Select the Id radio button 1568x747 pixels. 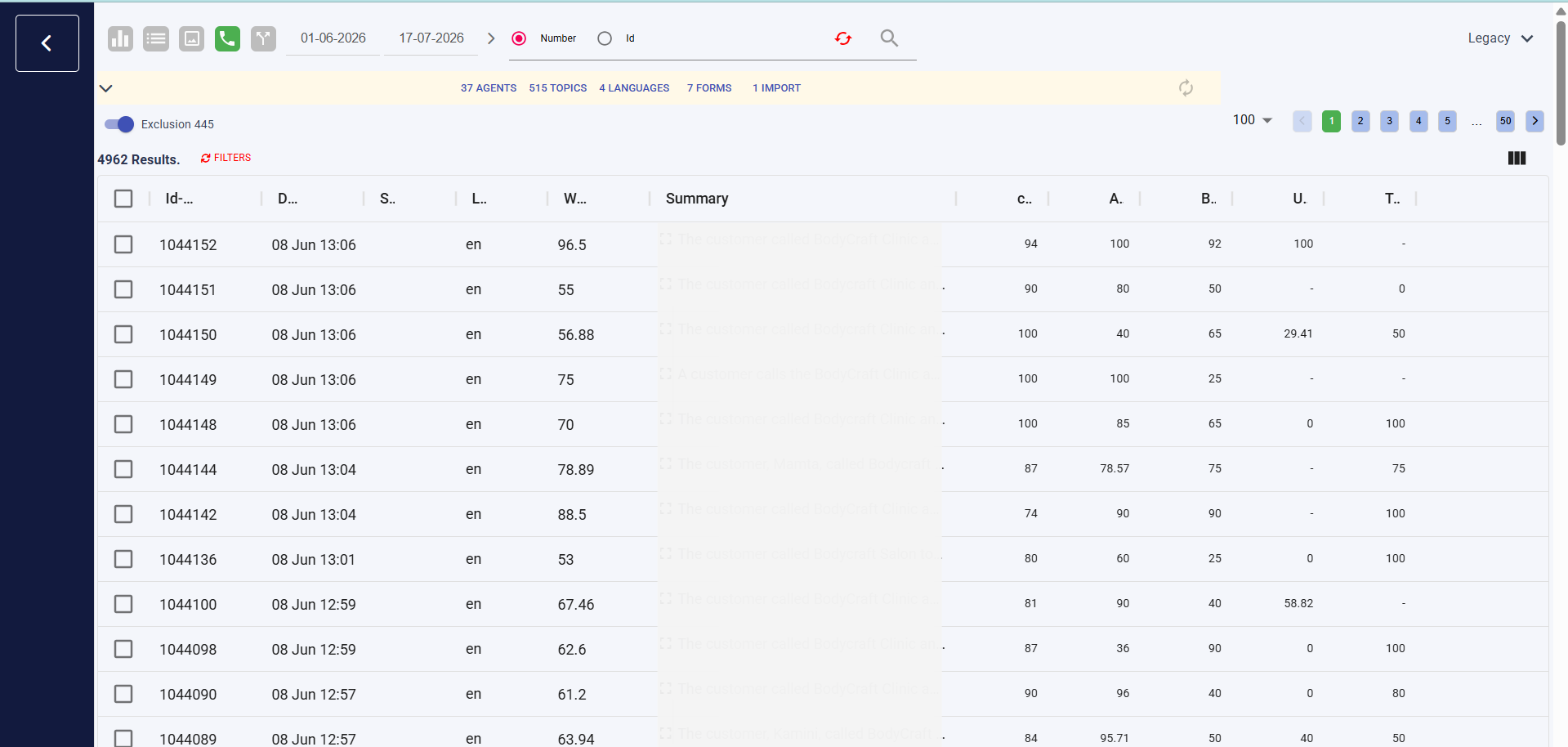point(605,38)
